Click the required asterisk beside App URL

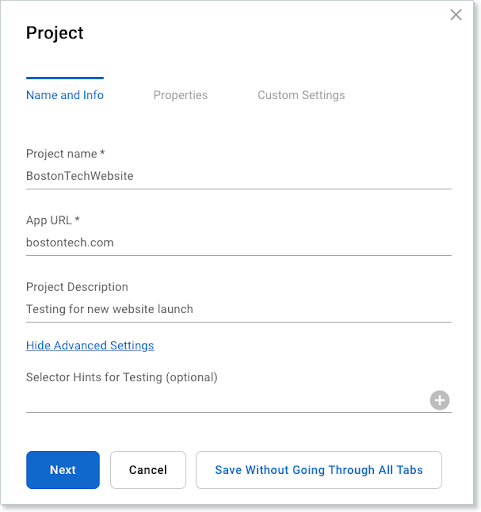(x=77, y=219)
